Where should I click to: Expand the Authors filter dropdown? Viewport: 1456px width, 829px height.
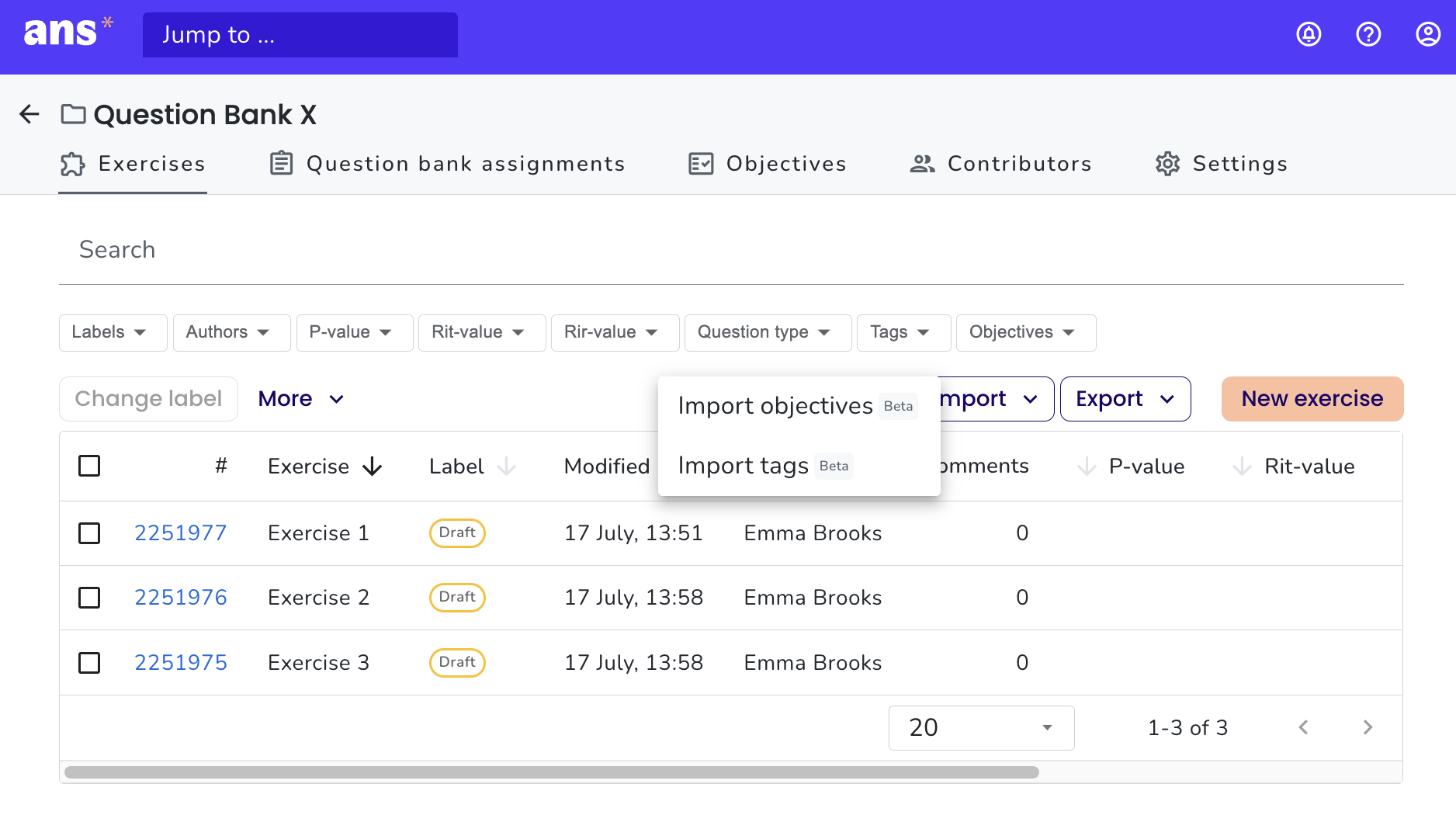pos(231,332)
